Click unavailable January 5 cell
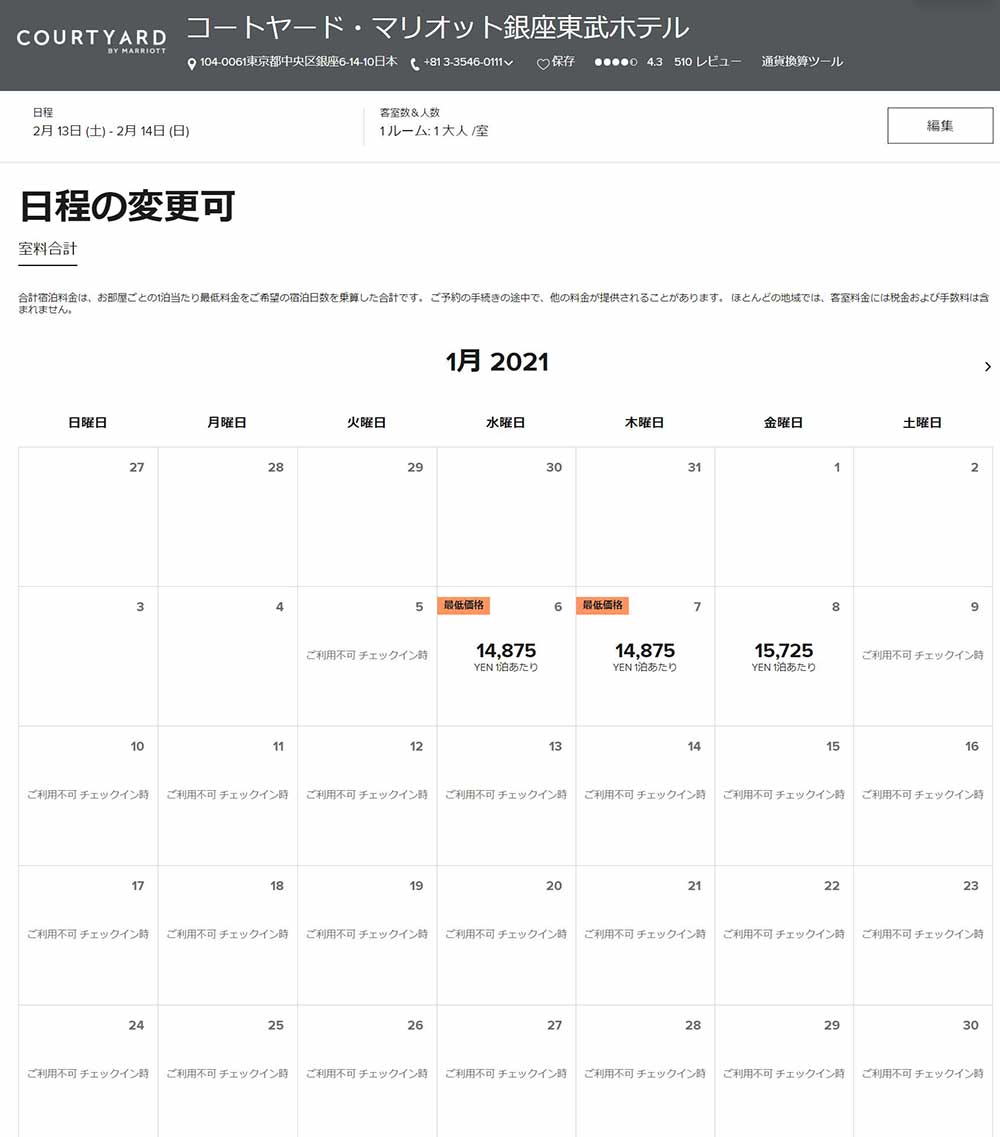This screenshot has height=1137, width=1000. tap(367, 656)
